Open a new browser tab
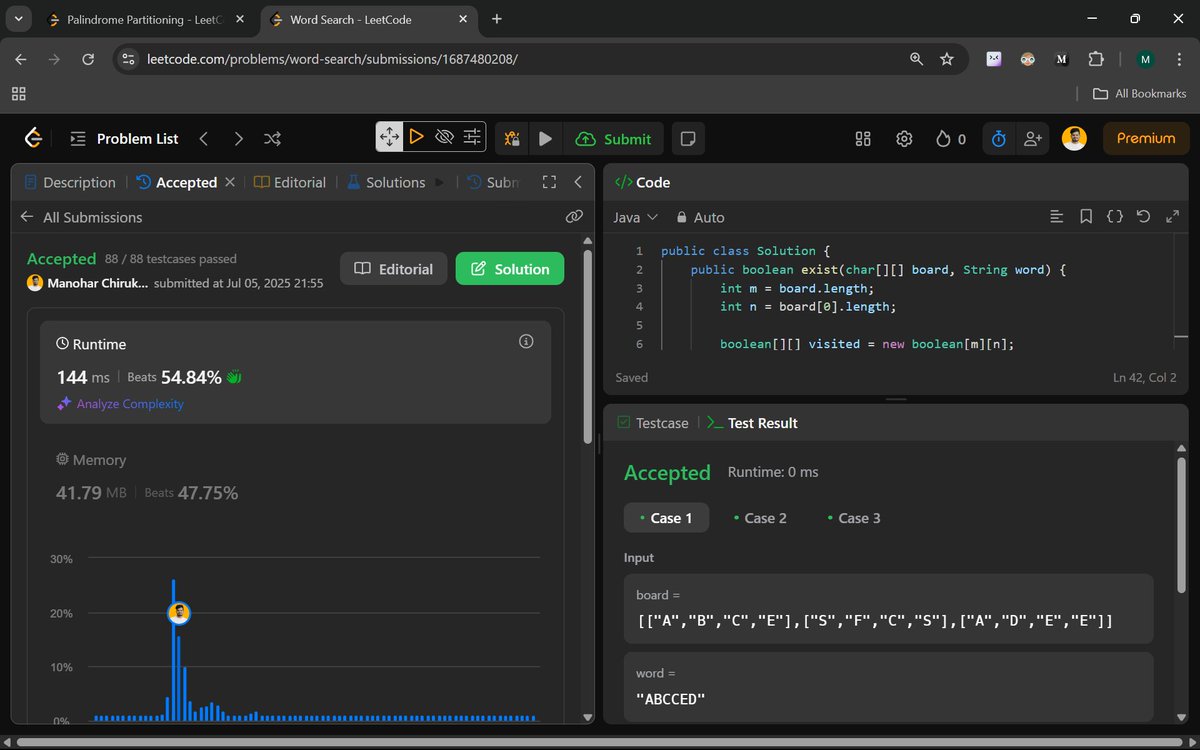The height and width of the screenshot is (750, 1200). pyautogui.click(x=497, y=19)
